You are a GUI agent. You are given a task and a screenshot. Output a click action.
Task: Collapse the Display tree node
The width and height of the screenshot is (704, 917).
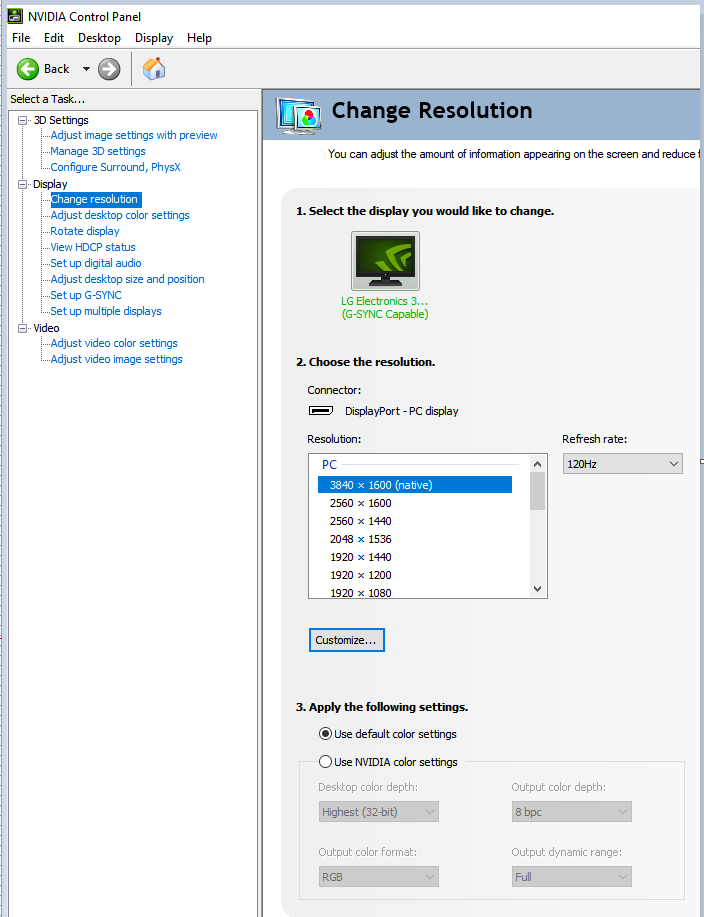(x=23, y=184)
